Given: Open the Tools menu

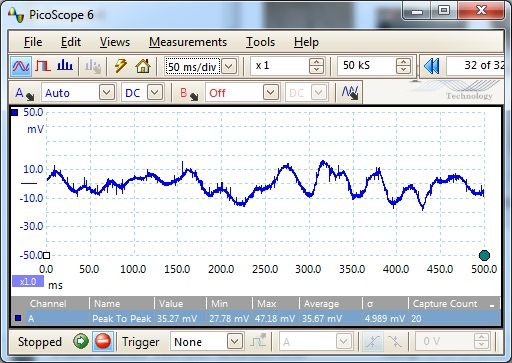Looking at the screenshot, I should tap(260, 42).
